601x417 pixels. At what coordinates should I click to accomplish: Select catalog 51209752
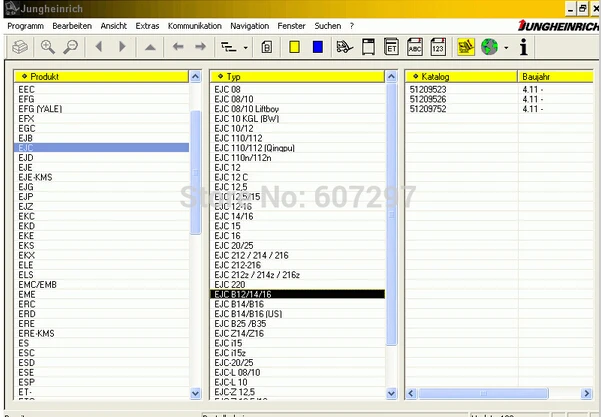pos(428,109)
